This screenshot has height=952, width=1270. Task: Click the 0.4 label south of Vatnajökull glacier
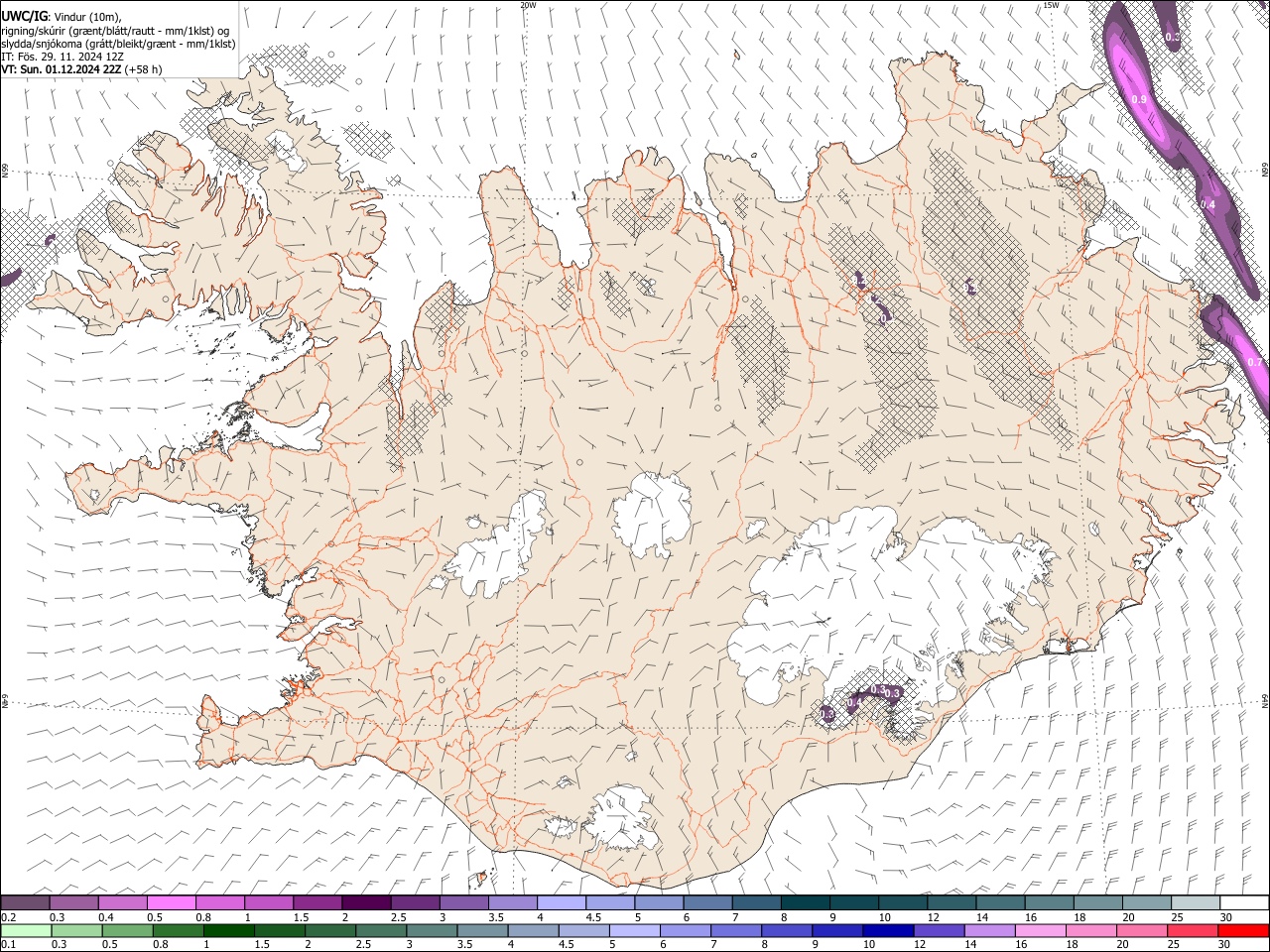coord(854,703)
